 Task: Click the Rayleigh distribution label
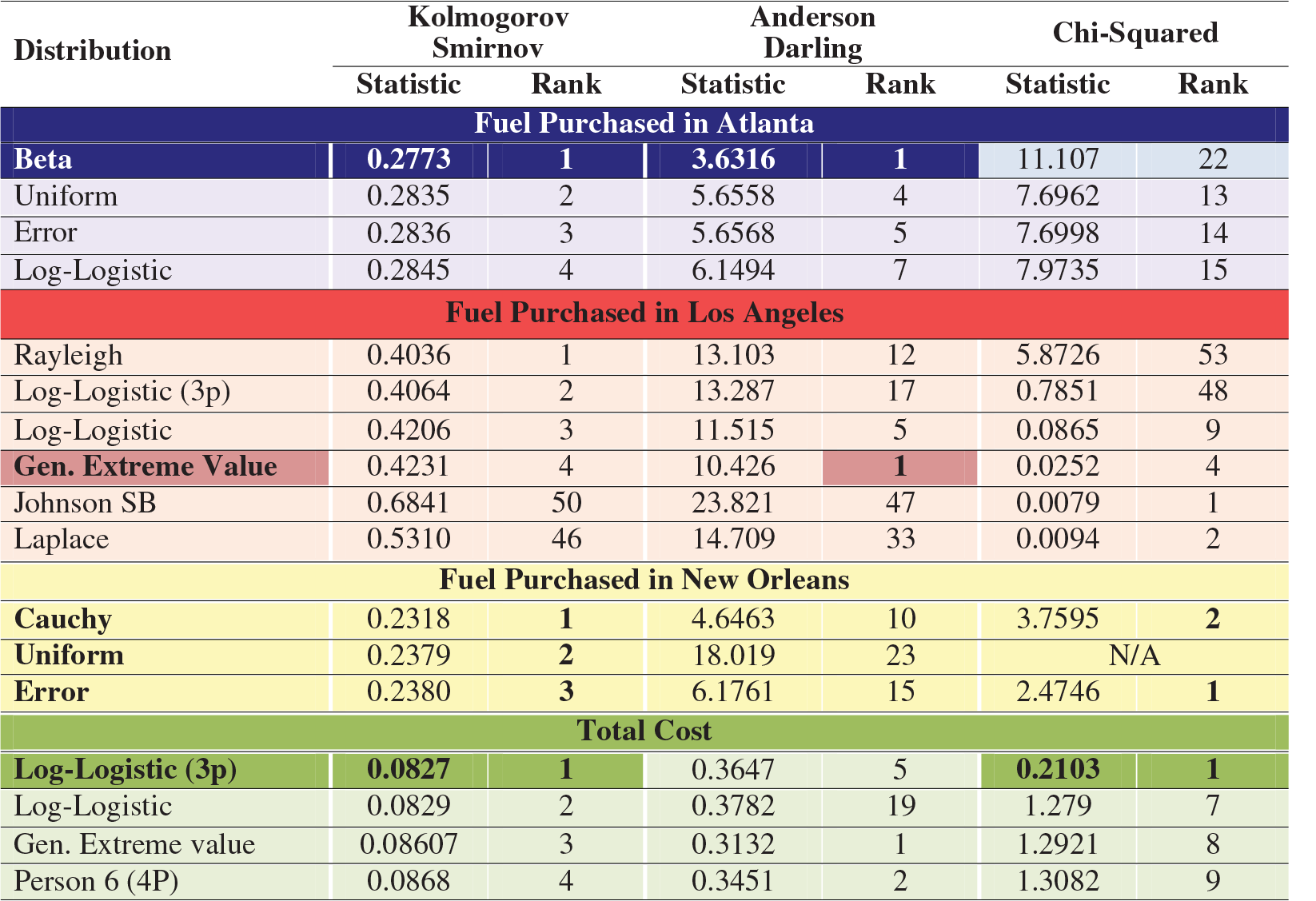pyautogui.click(x=69, y=355)
